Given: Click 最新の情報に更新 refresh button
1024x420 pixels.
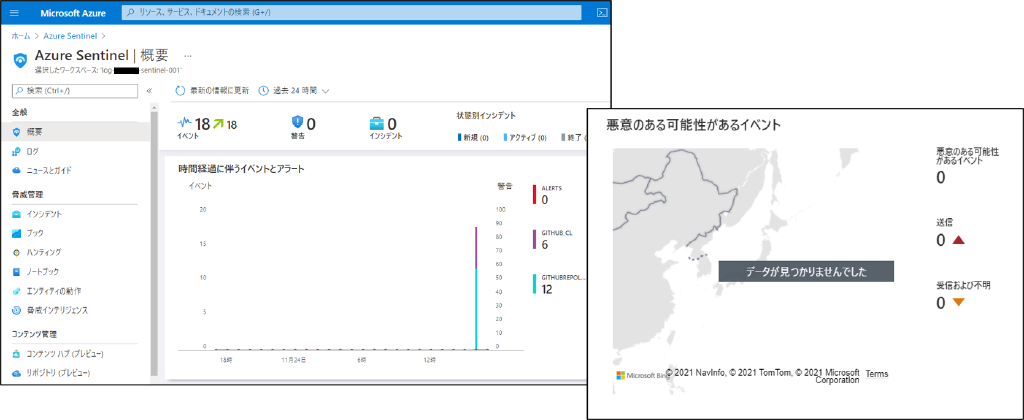Looking at the screenshot, I should [x=212, y=91].
